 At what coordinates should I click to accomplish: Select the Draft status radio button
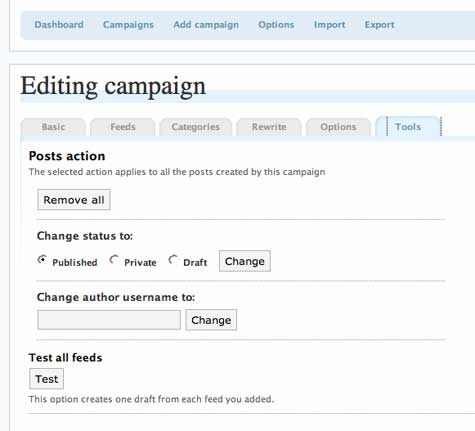(x=173, y=260)
